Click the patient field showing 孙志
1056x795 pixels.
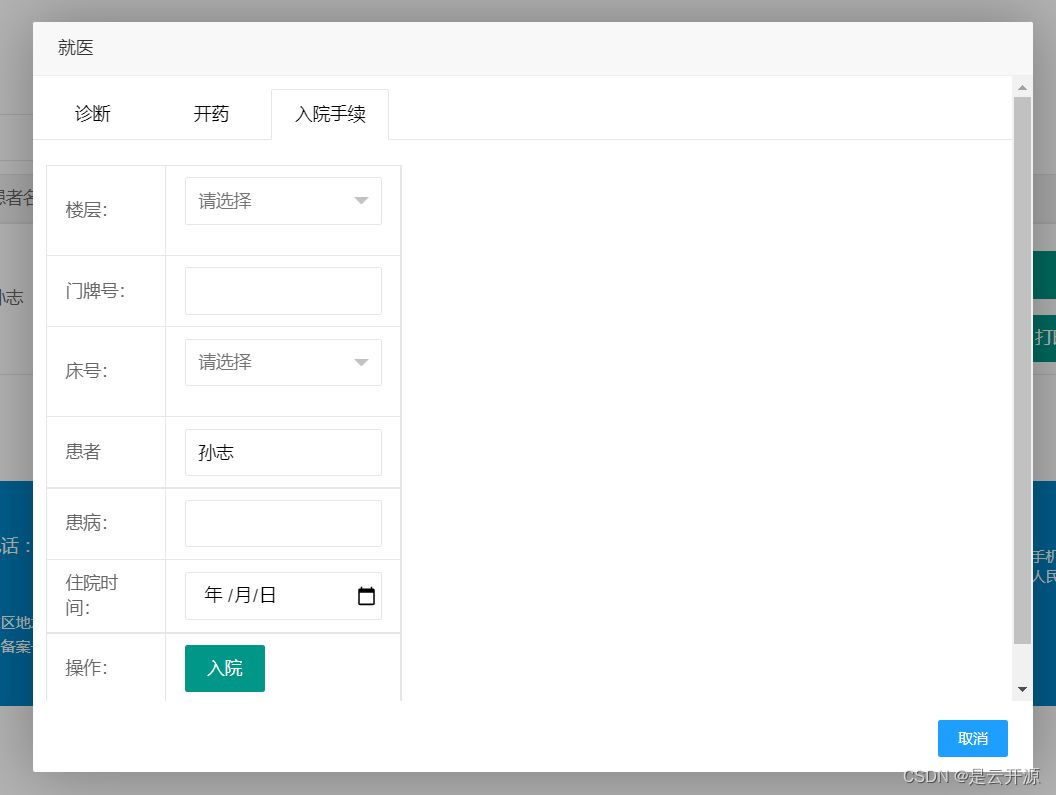(x=283, y=452)
